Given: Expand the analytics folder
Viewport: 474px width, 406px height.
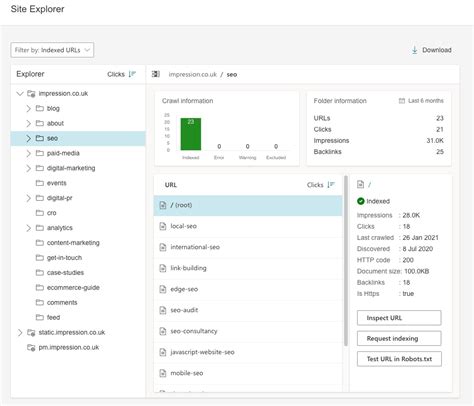Looking at the screenshot, I should (29, 228).
